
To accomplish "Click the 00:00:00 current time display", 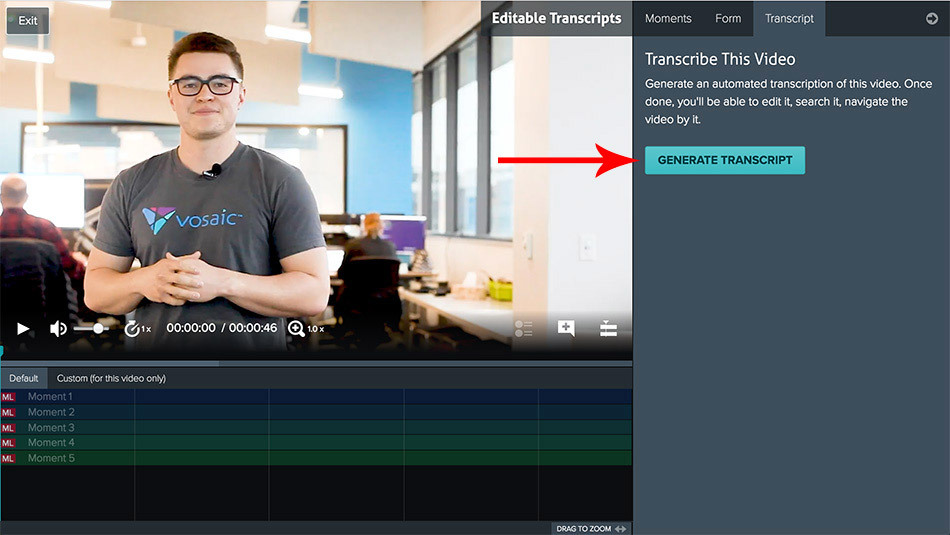I will point(191,328).
